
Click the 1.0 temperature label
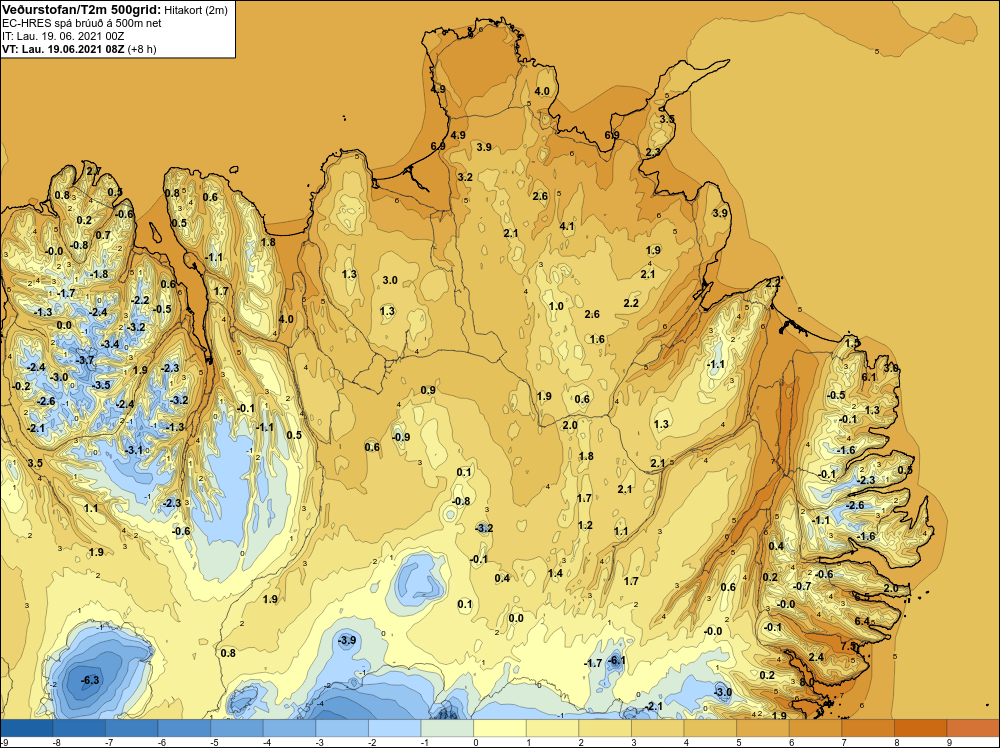(x=556, y=306)
